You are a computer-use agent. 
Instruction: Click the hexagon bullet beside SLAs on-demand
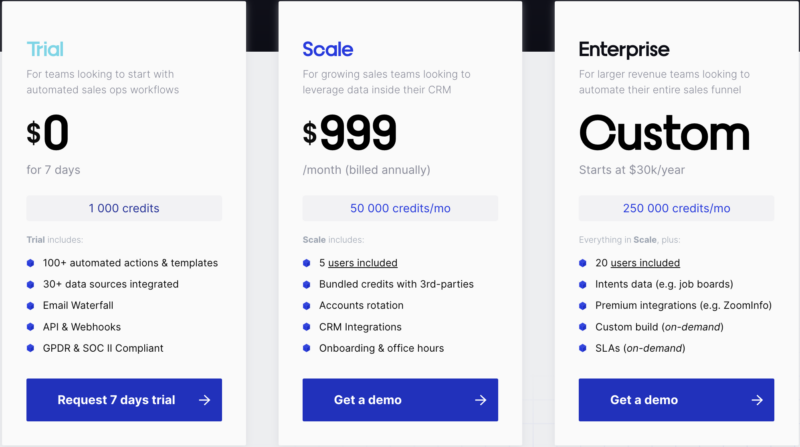click(x=583, y=348)
